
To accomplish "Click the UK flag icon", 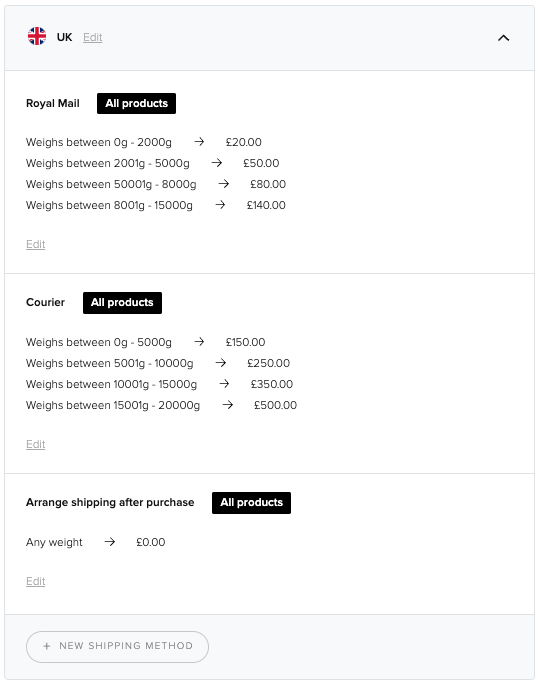I will [37, 36].
